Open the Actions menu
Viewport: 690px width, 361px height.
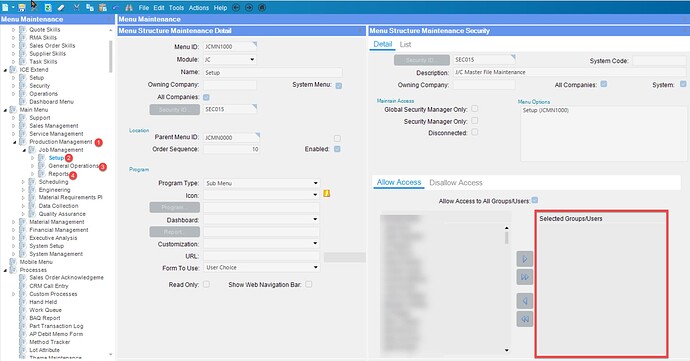pyautogui.click(x=199, y=7)
